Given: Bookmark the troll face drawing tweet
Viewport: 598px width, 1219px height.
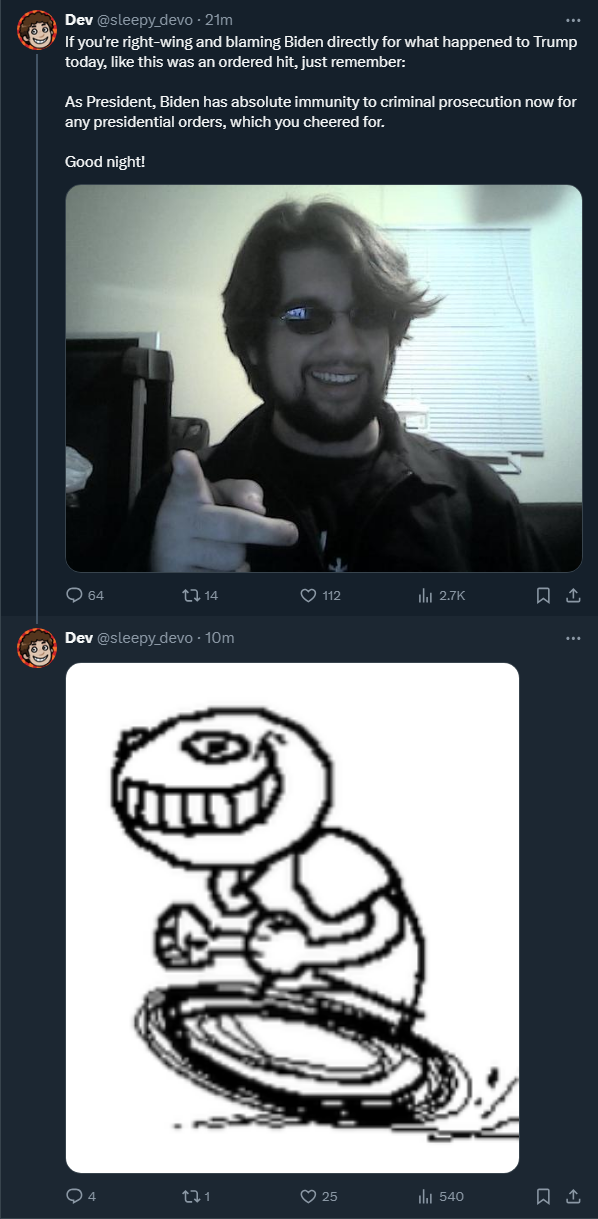Looking at the screenshot, I should tap(543, 1196).
